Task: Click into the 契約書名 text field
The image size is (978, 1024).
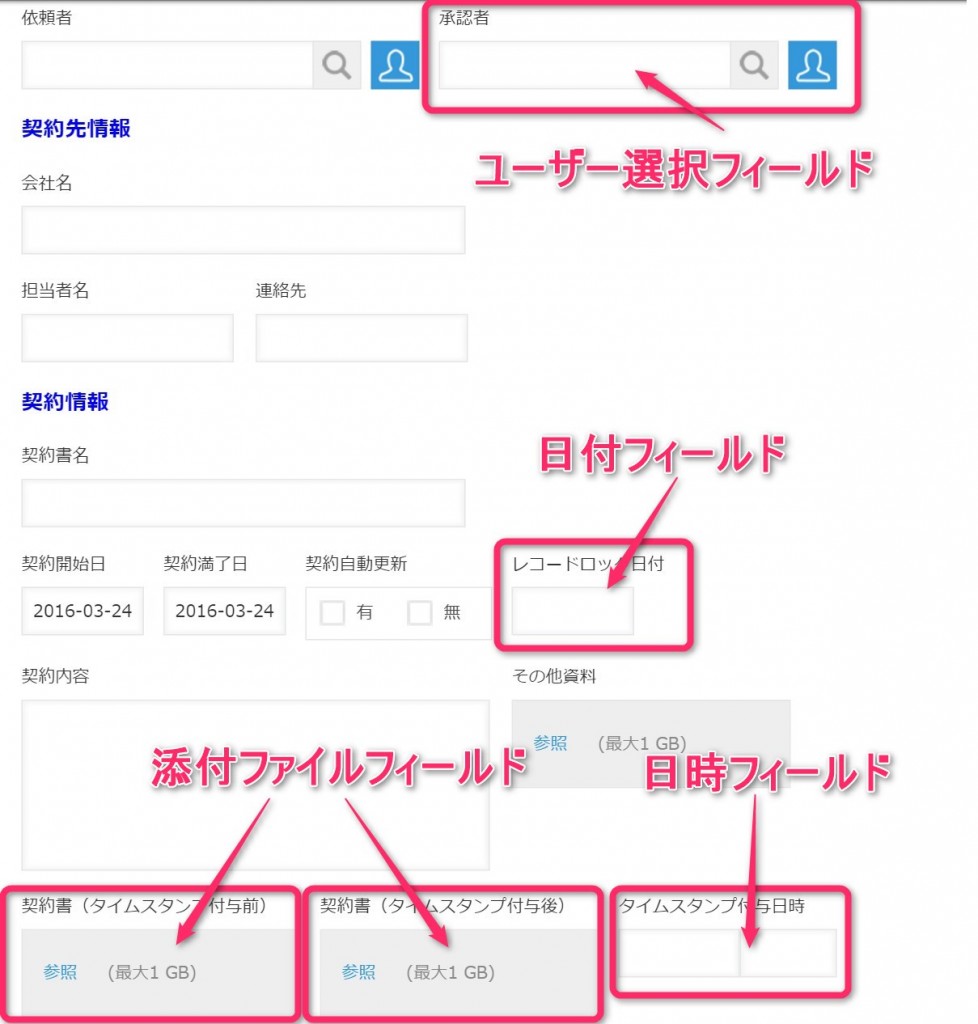Action: click(x=244, y=503)
